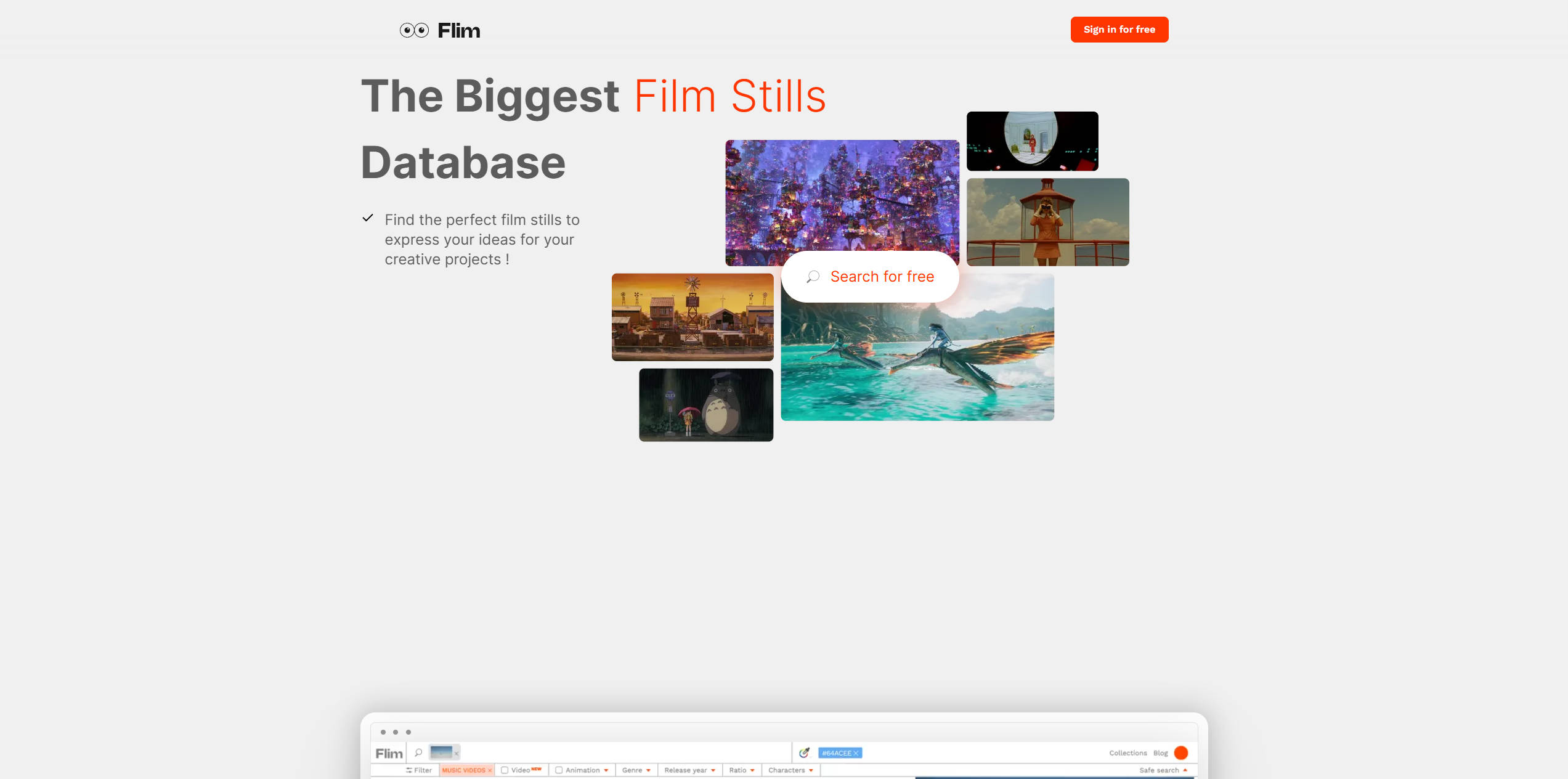Expand the Animation dropdown arrow
Viewport: 1568px width, 779px height.
tap(606, 770)
